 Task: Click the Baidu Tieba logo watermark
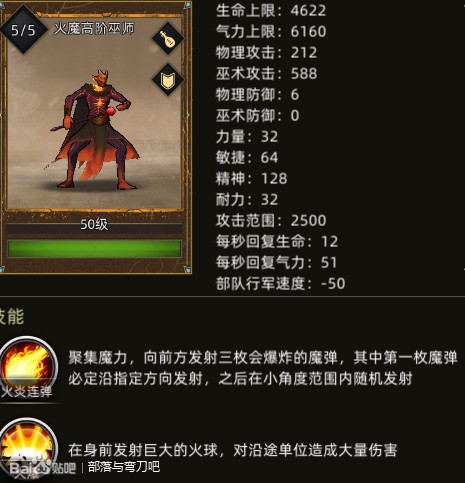pyautogui.click(x=43, y=467)
